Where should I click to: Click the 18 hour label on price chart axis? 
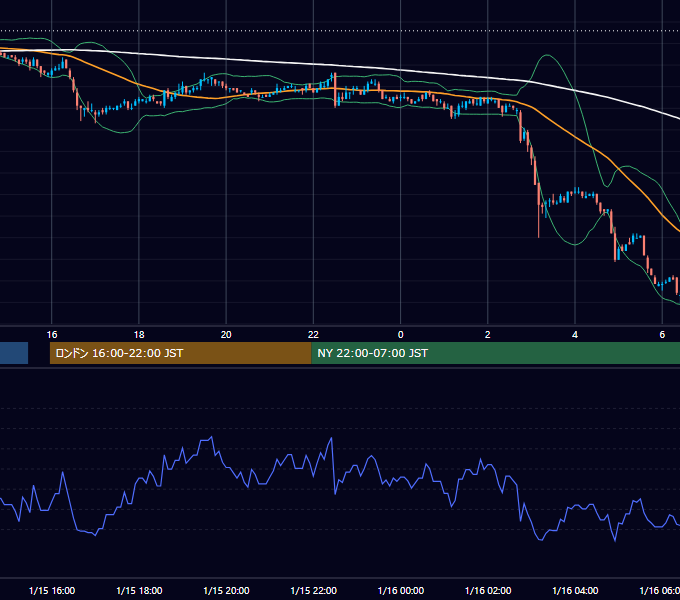pyautogui.click(x=139, y=335)
